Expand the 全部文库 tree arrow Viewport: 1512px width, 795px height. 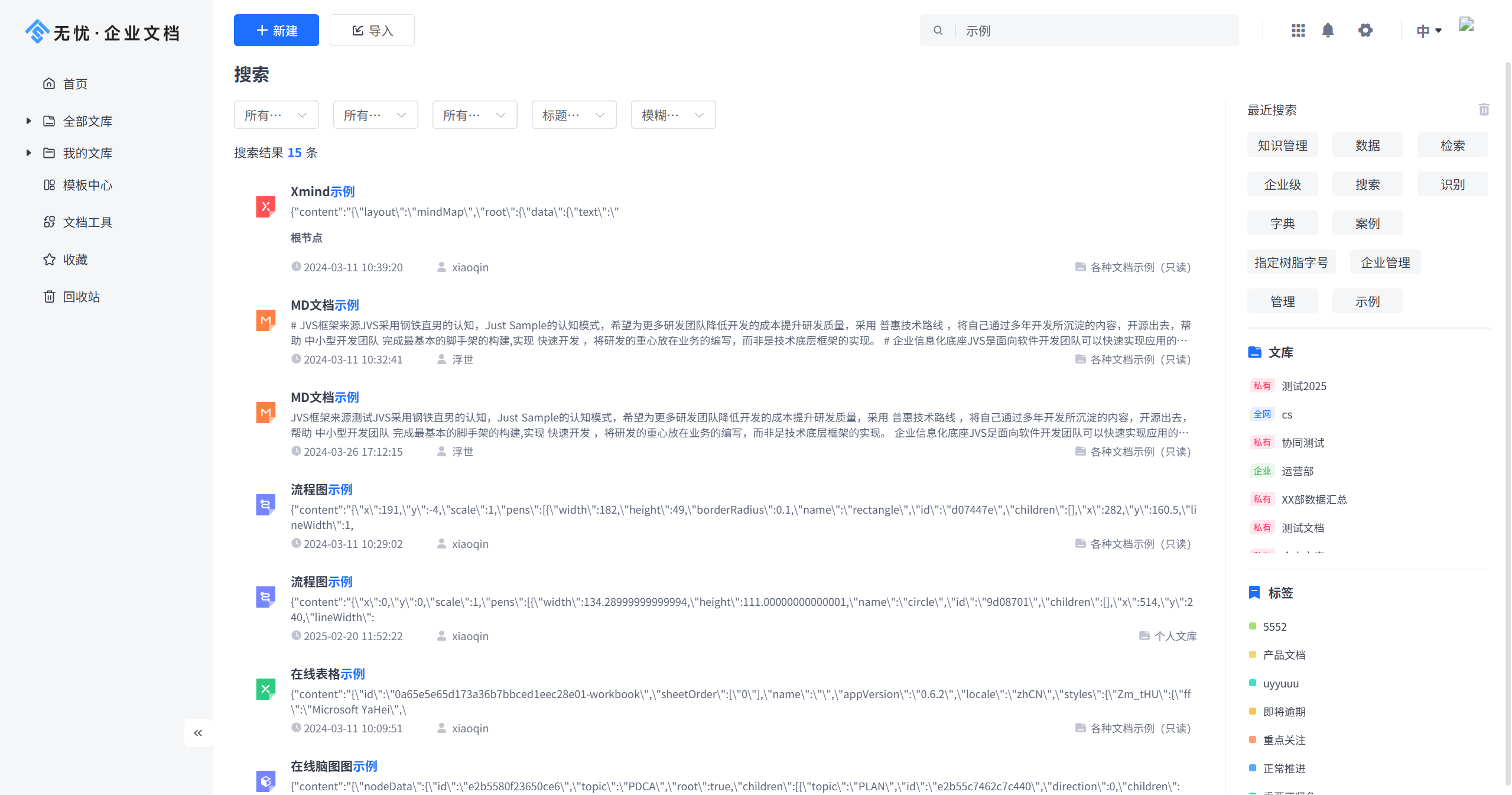pyautogui.click(x=28, y=121)
